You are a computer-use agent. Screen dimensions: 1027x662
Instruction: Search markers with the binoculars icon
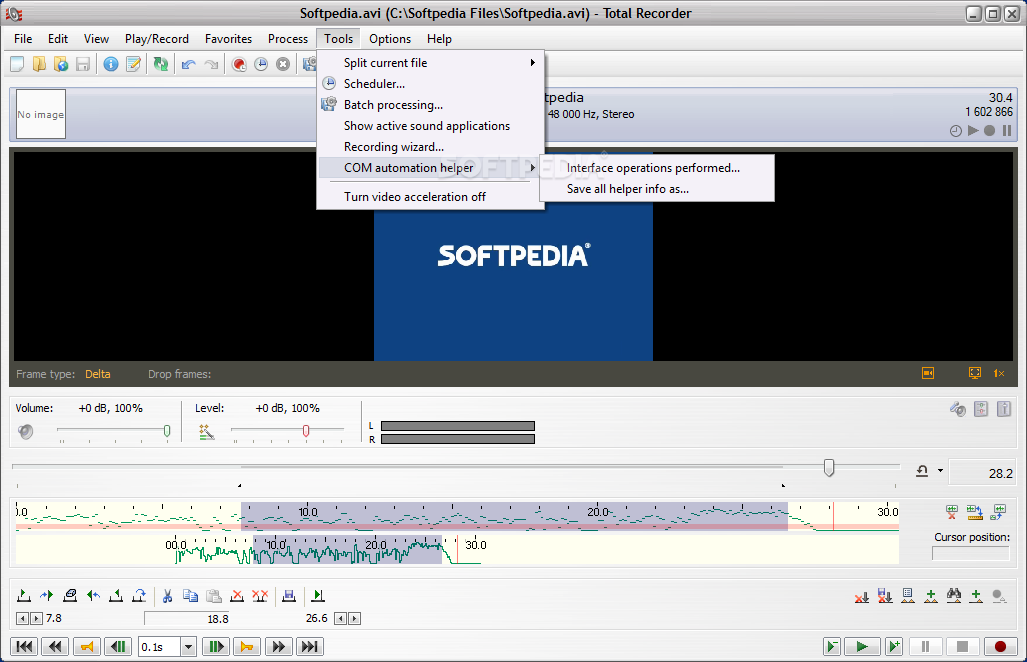point(954,595)
